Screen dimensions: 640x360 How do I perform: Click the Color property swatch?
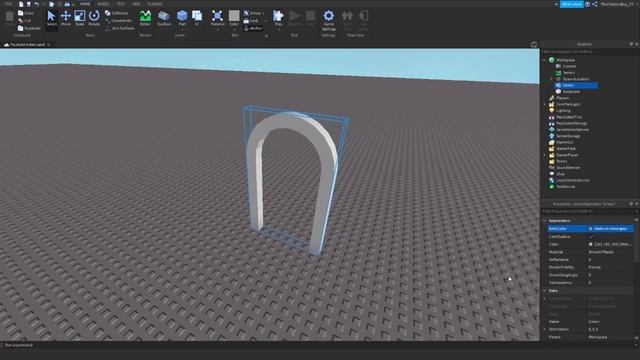tap(591, 244)
